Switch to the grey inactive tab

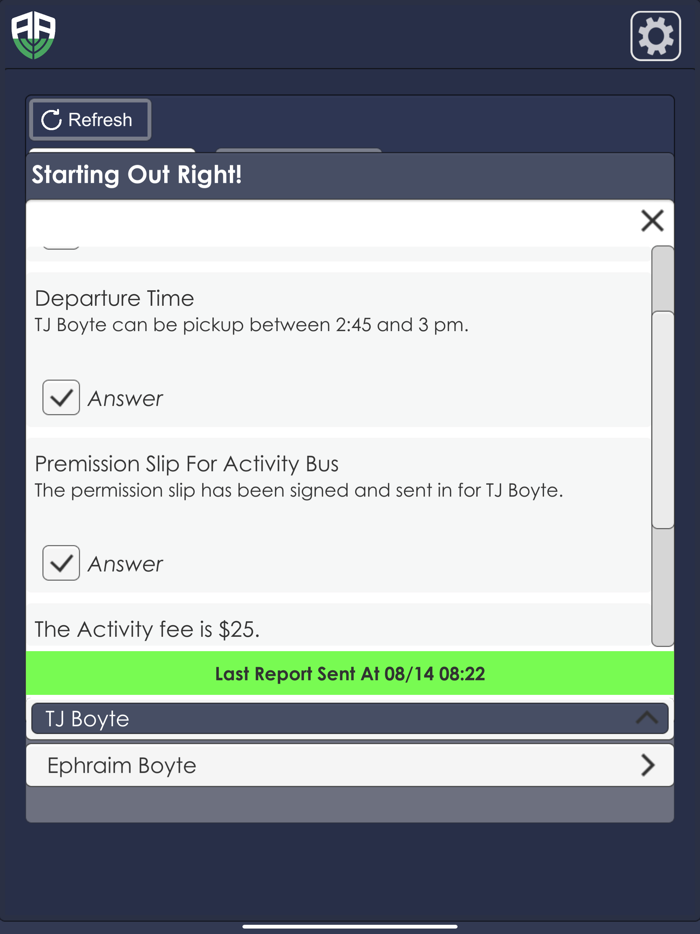click(298, 151)
